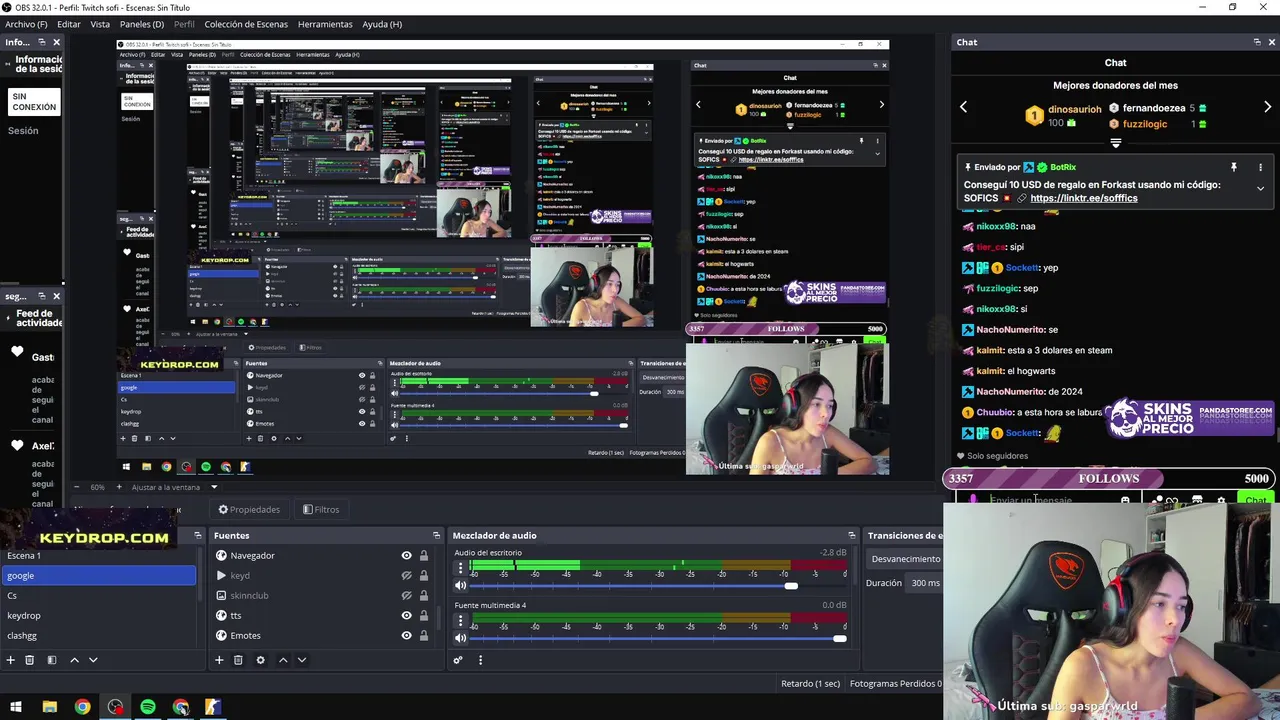Show the skinnclub source
Screen dimensions: 1280x720
click(406, 595)
